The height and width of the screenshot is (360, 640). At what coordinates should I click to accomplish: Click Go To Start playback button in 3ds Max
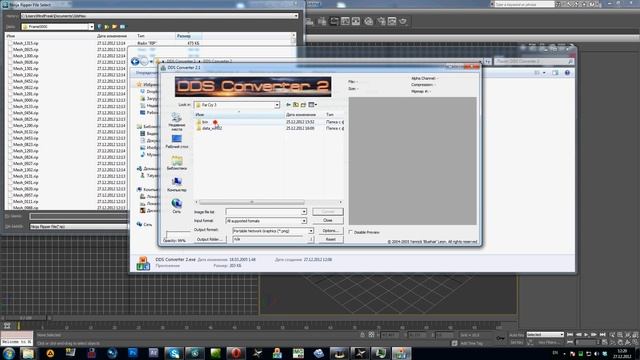click(570, 335)
